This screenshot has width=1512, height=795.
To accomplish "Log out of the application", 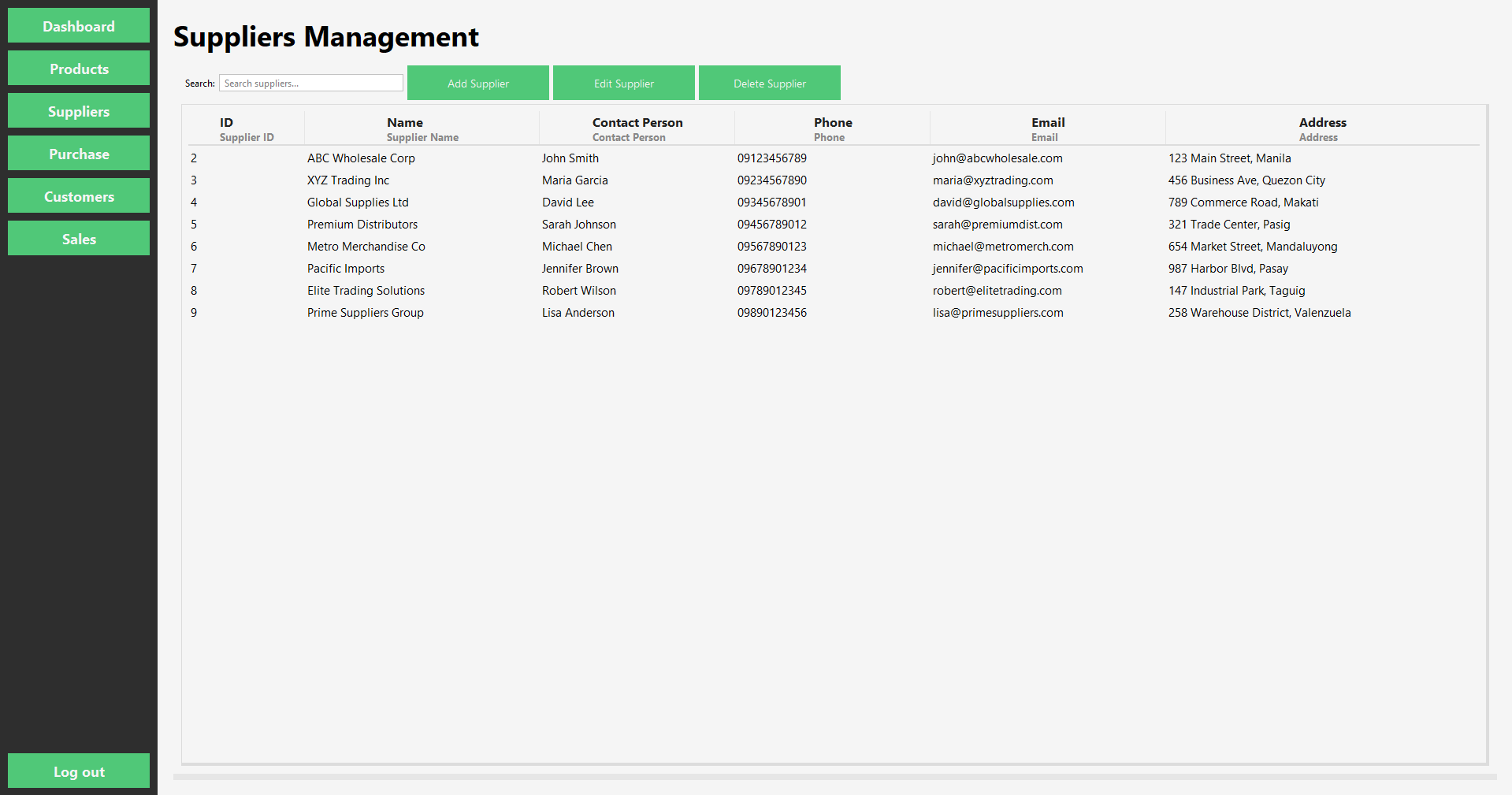I will pos(78,771).
